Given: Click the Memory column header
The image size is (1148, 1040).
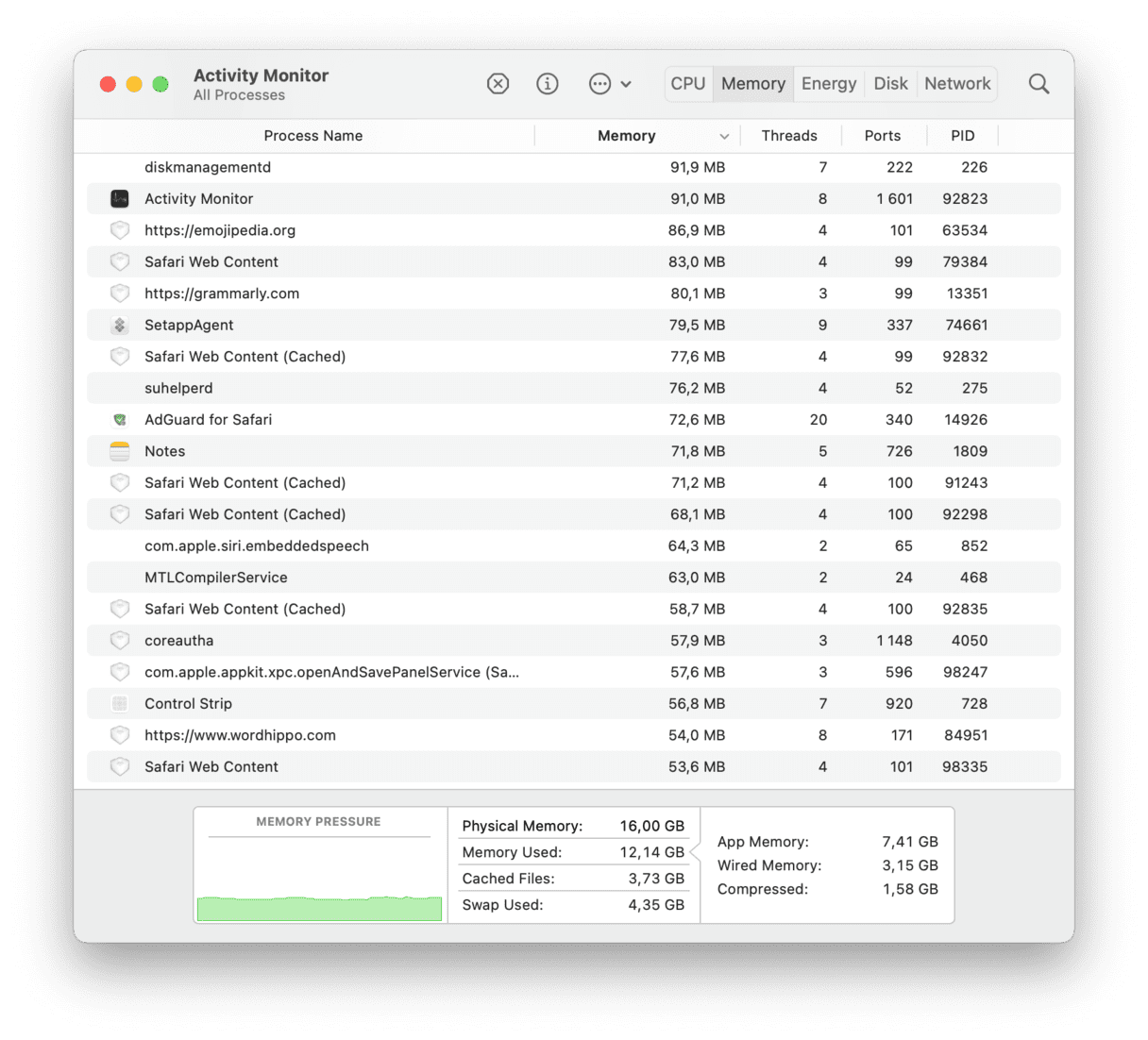Looking at the screenshot, I should pos(626,136).
